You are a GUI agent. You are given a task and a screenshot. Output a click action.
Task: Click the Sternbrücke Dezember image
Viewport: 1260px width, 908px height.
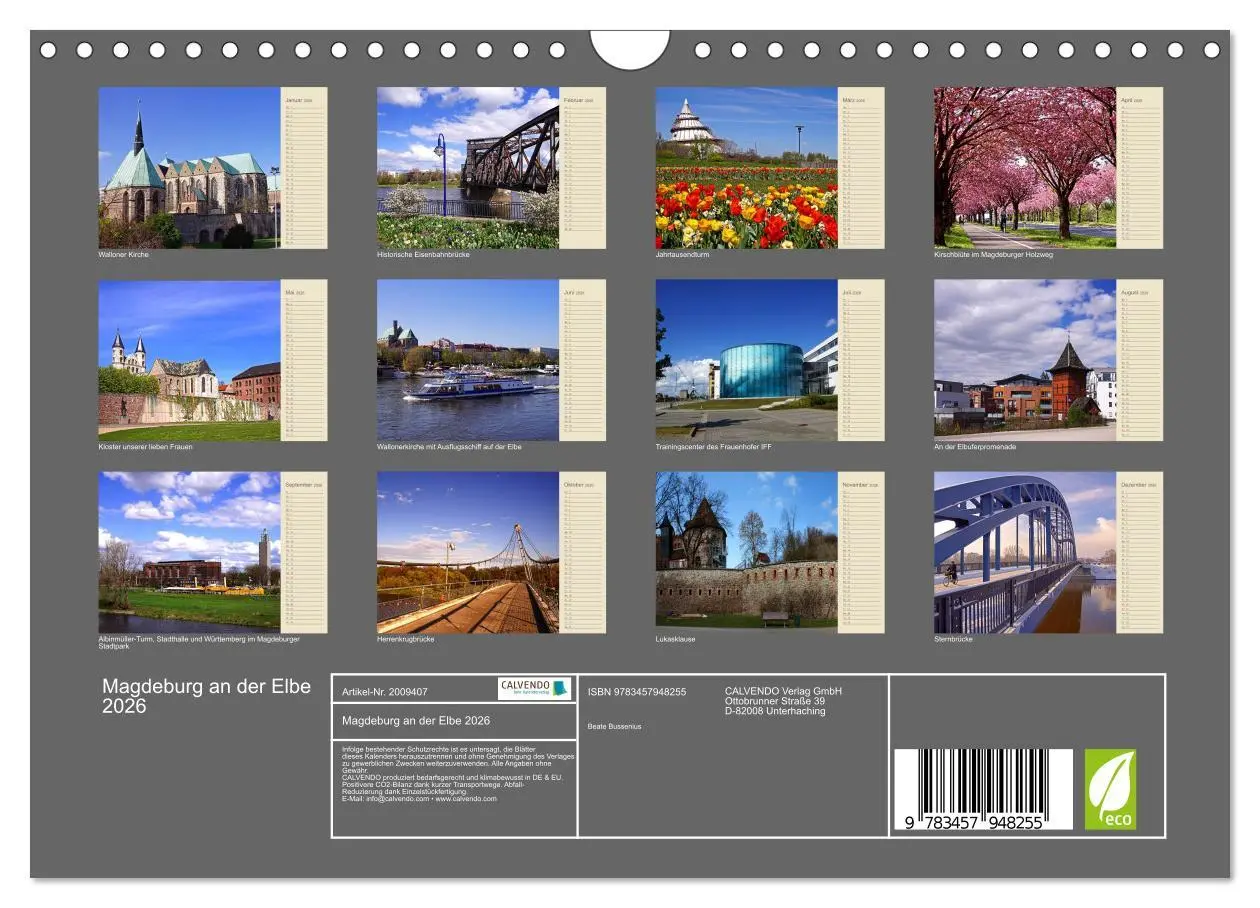[1025, 550]
